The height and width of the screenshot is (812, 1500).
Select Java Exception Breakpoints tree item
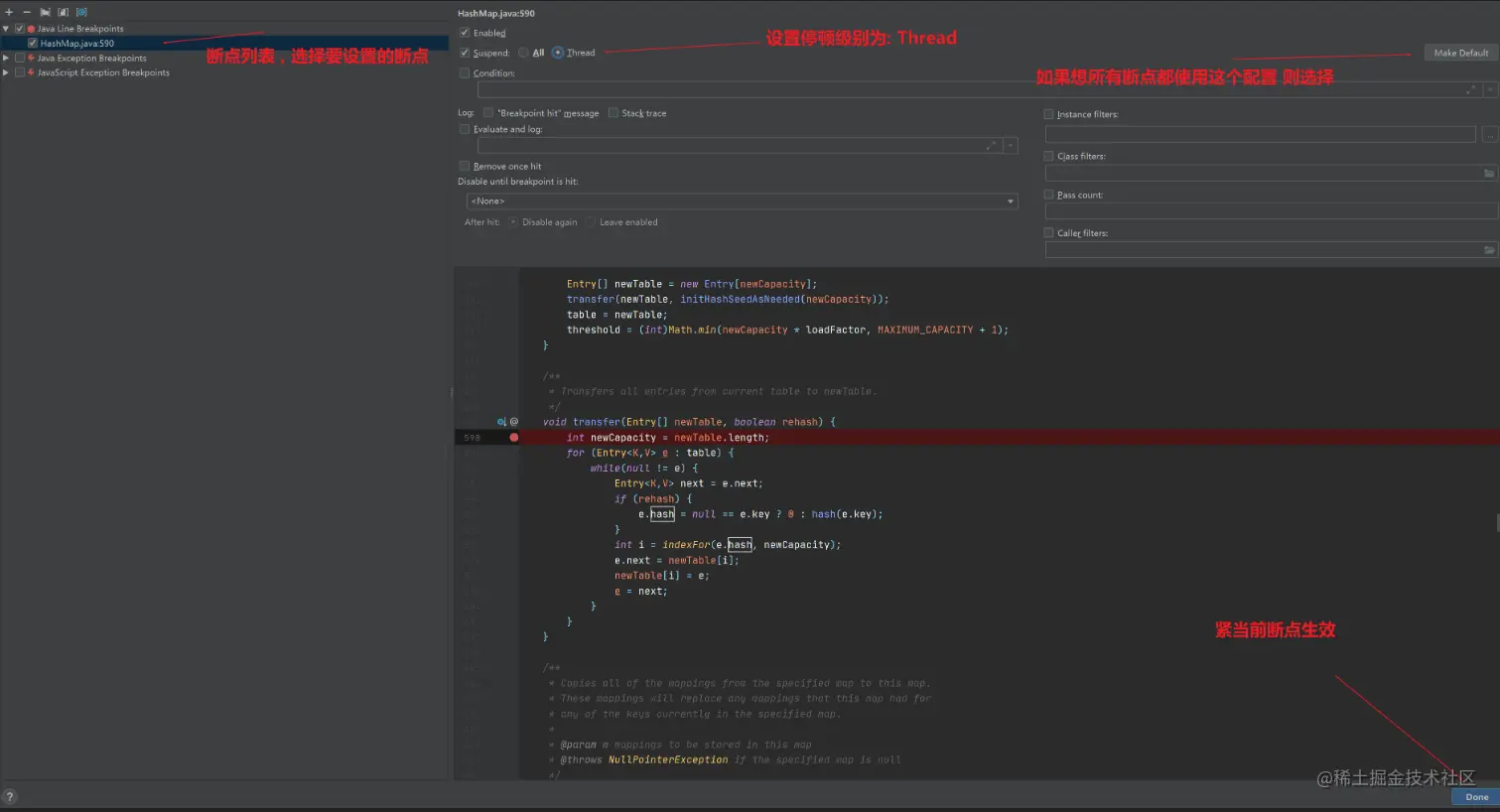pos(92,58)
